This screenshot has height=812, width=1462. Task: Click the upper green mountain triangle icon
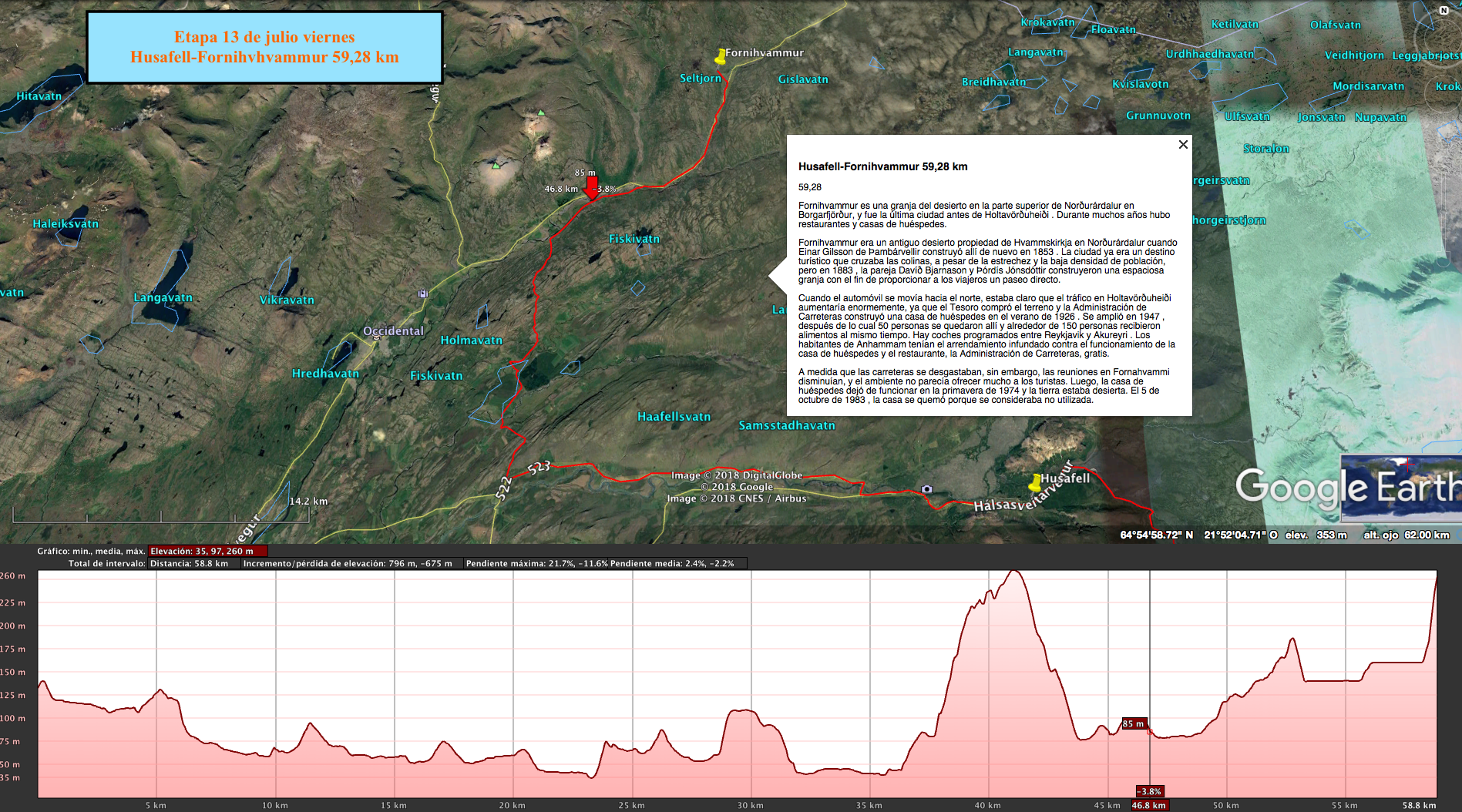point(541,112)
